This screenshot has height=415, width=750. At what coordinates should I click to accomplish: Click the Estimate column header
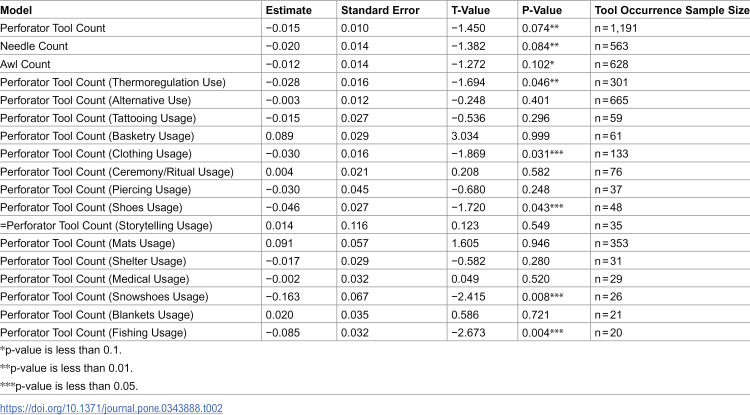click(x=288, y=11)
